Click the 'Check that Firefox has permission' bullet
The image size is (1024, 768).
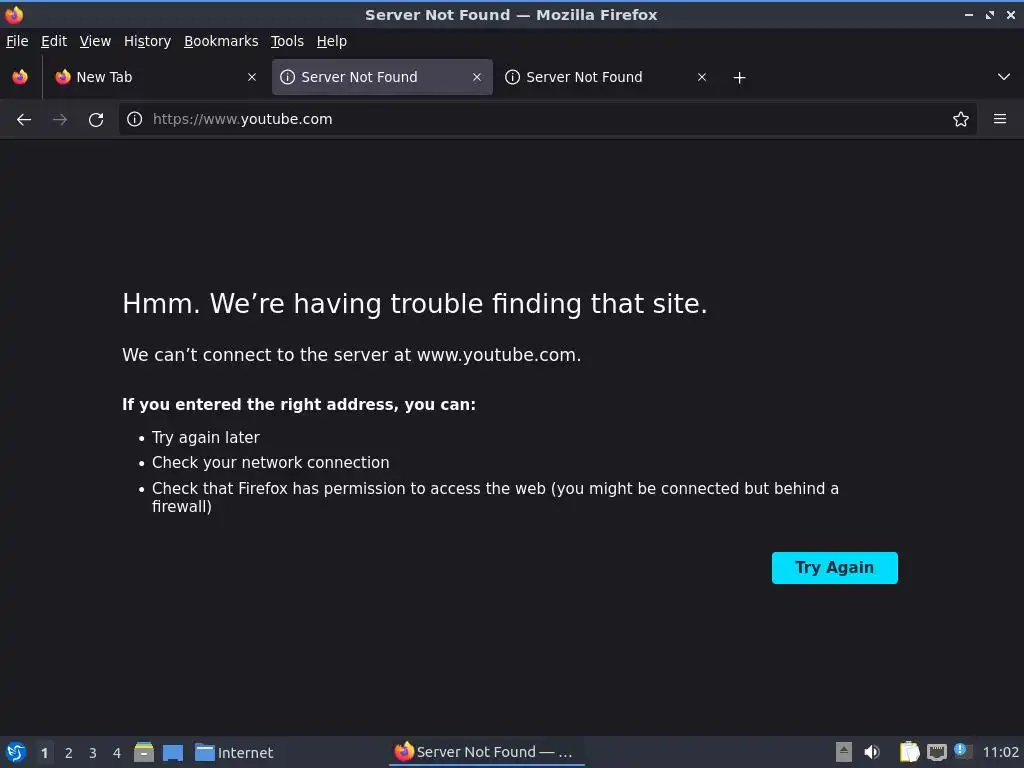pos(495,497)
